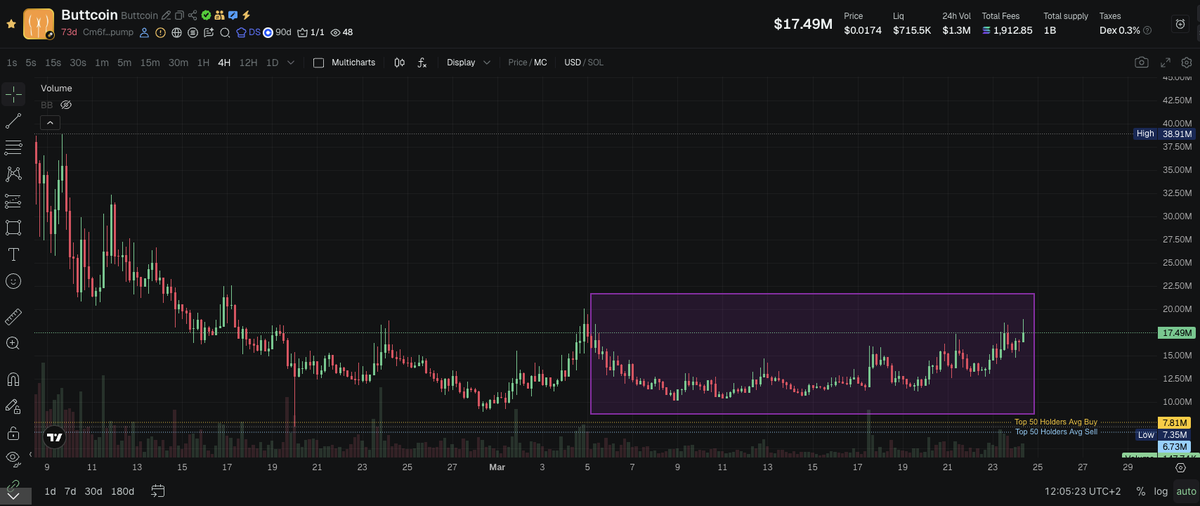Screen dimensions: 1200x506
Task: Copy token name using the copy icon
Action: pos(179,16)
